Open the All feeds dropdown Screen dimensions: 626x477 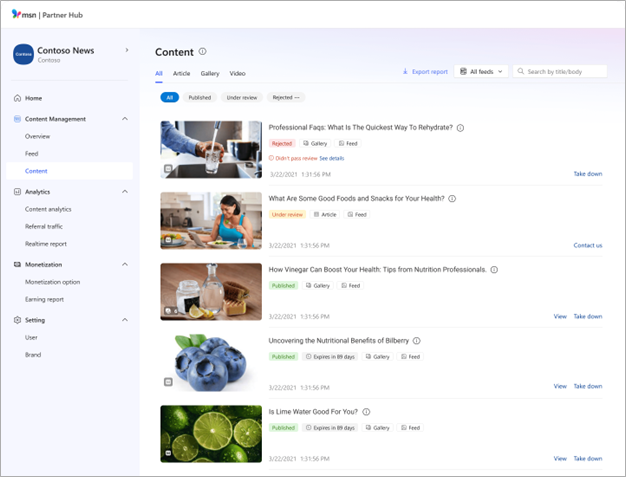(x=482, y=72)
